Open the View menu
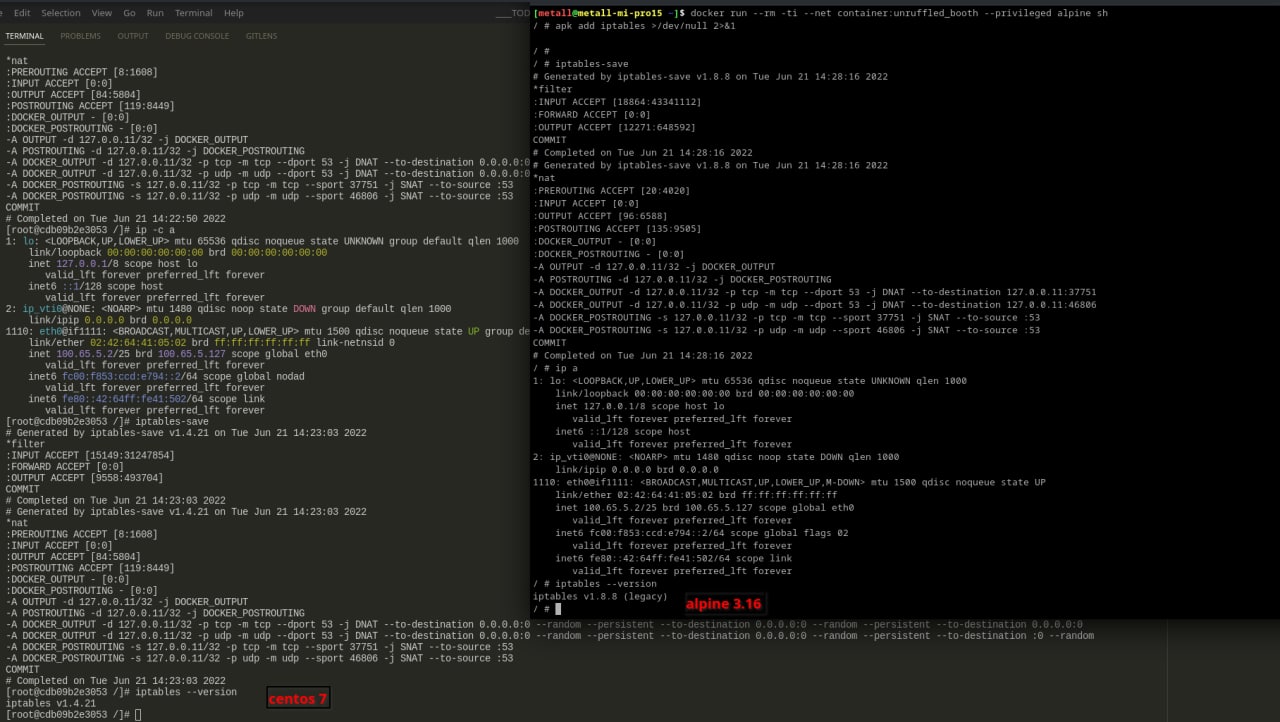 [x=102, y=13]
